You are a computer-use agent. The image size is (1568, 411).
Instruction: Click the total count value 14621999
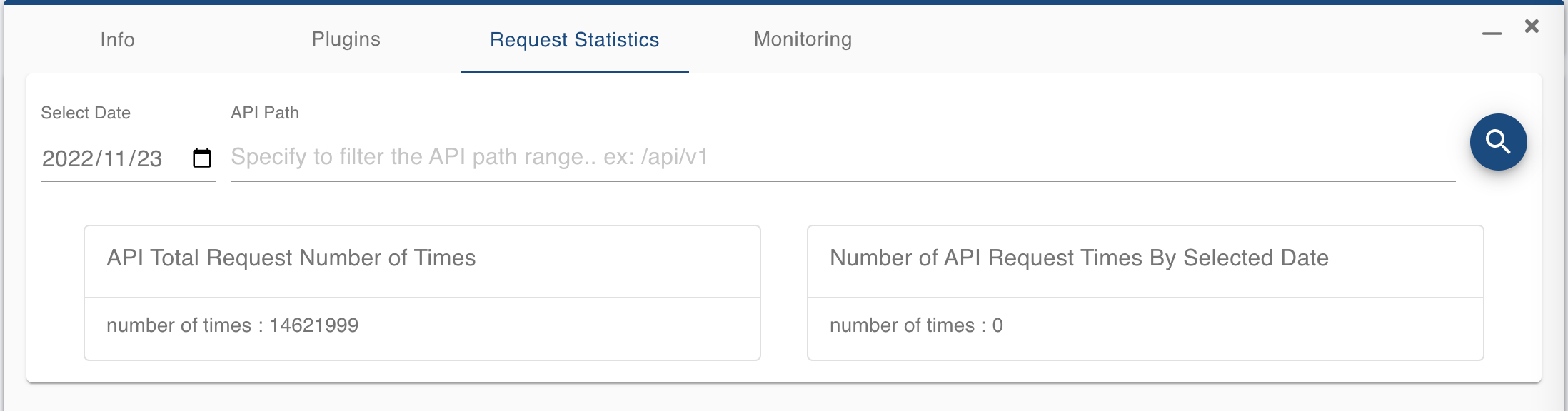314,325
